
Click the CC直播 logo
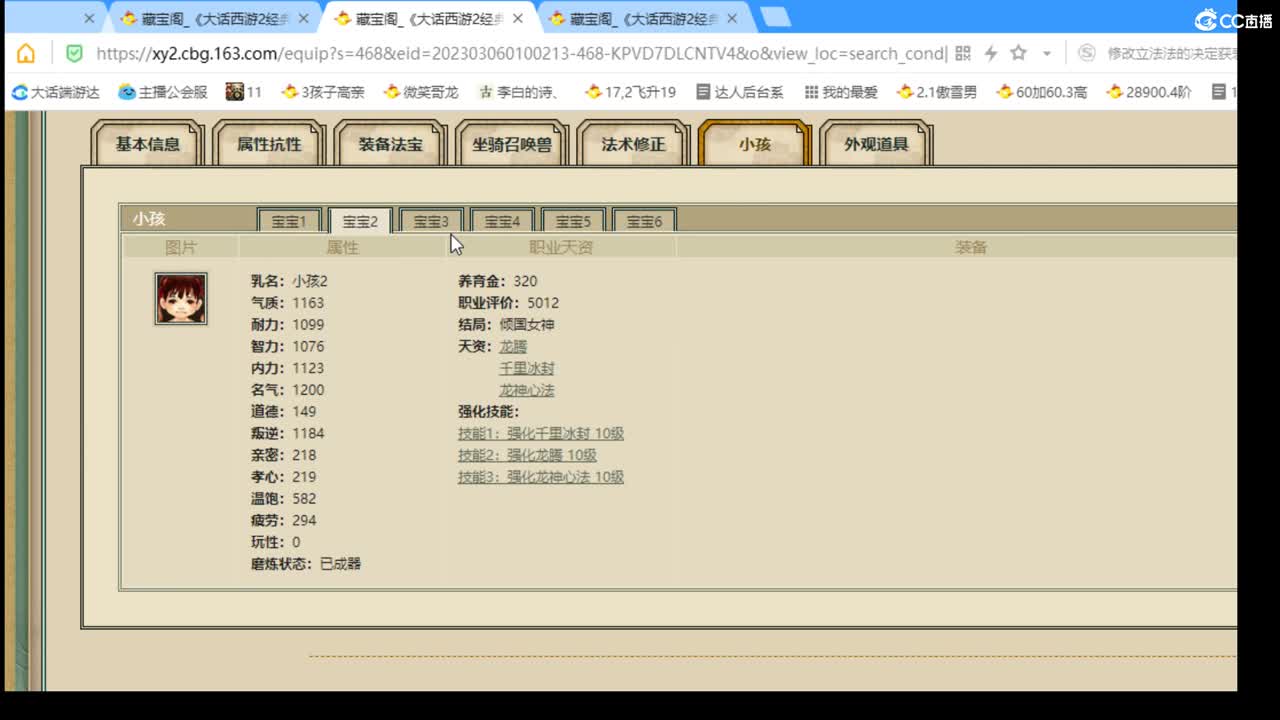click(x=1234, y=20)
